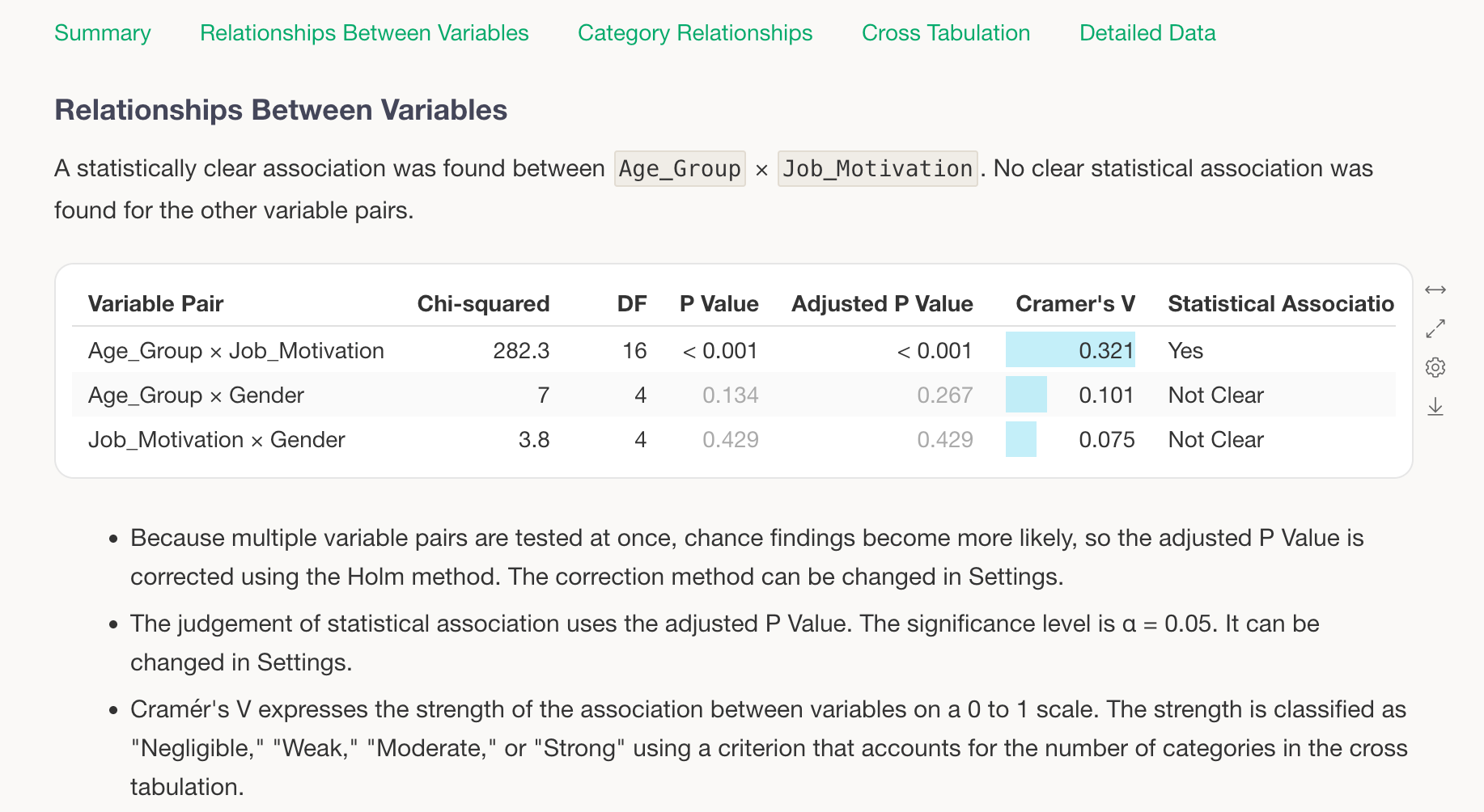Open Relationships Between Variables link

click(364, 33)
